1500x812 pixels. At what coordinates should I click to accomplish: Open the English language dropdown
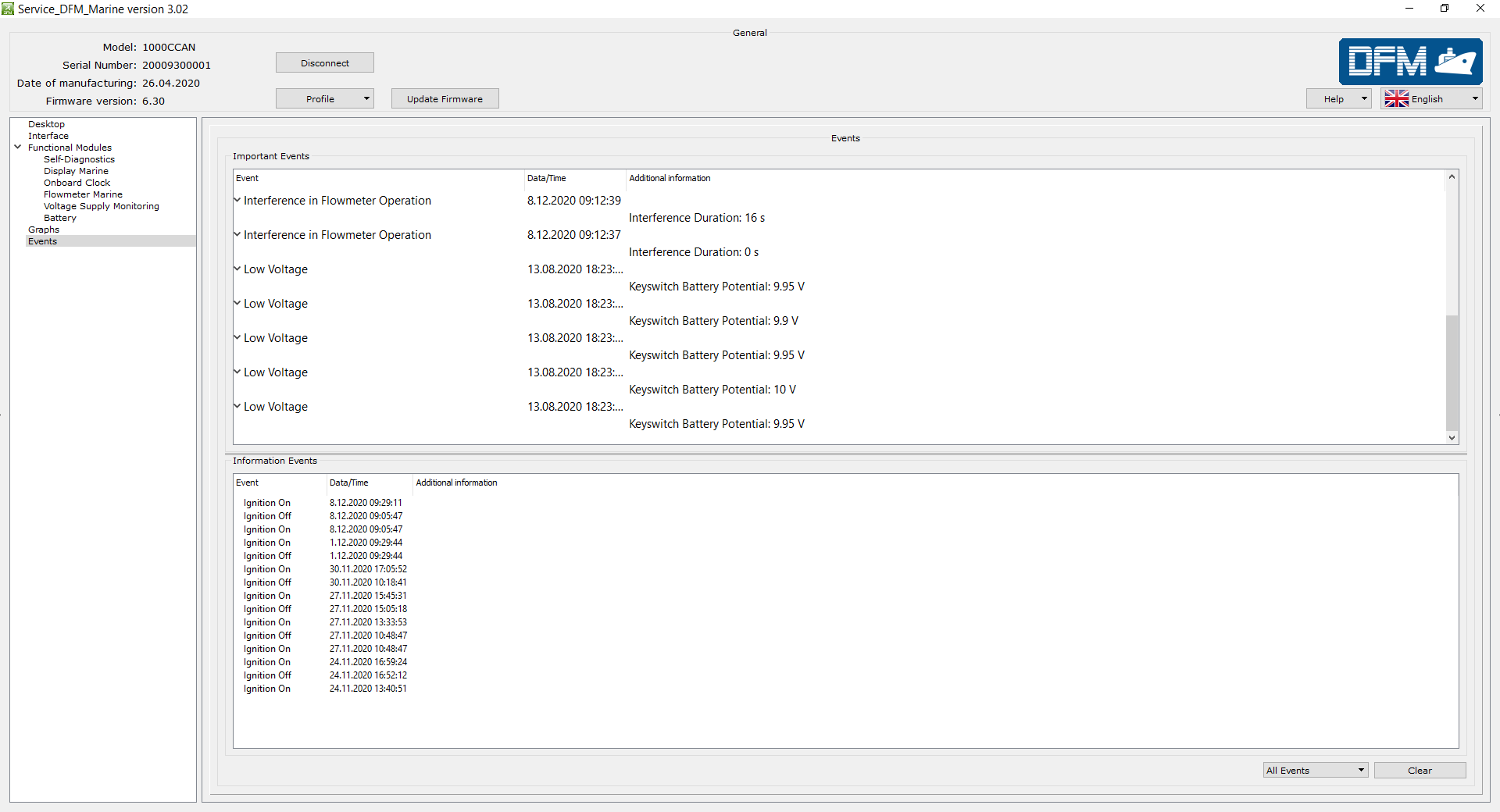click(1431, 99)
